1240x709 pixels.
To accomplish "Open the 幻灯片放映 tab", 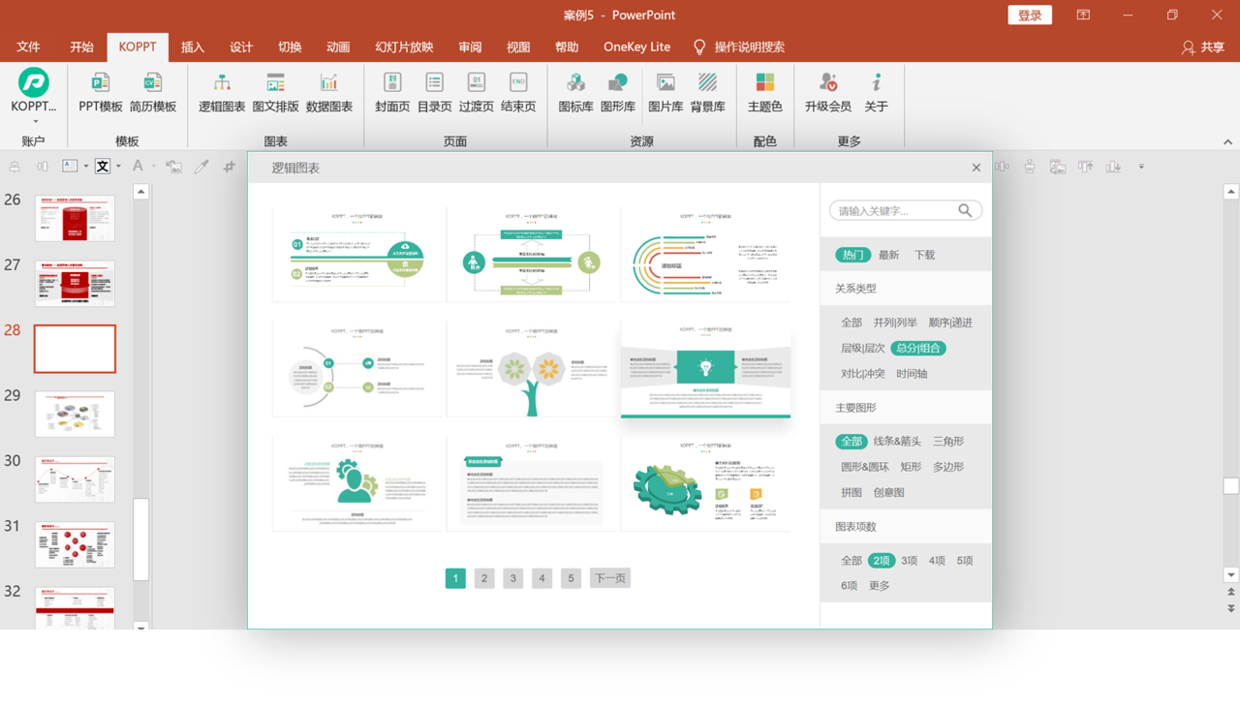I will click(404, 47).
